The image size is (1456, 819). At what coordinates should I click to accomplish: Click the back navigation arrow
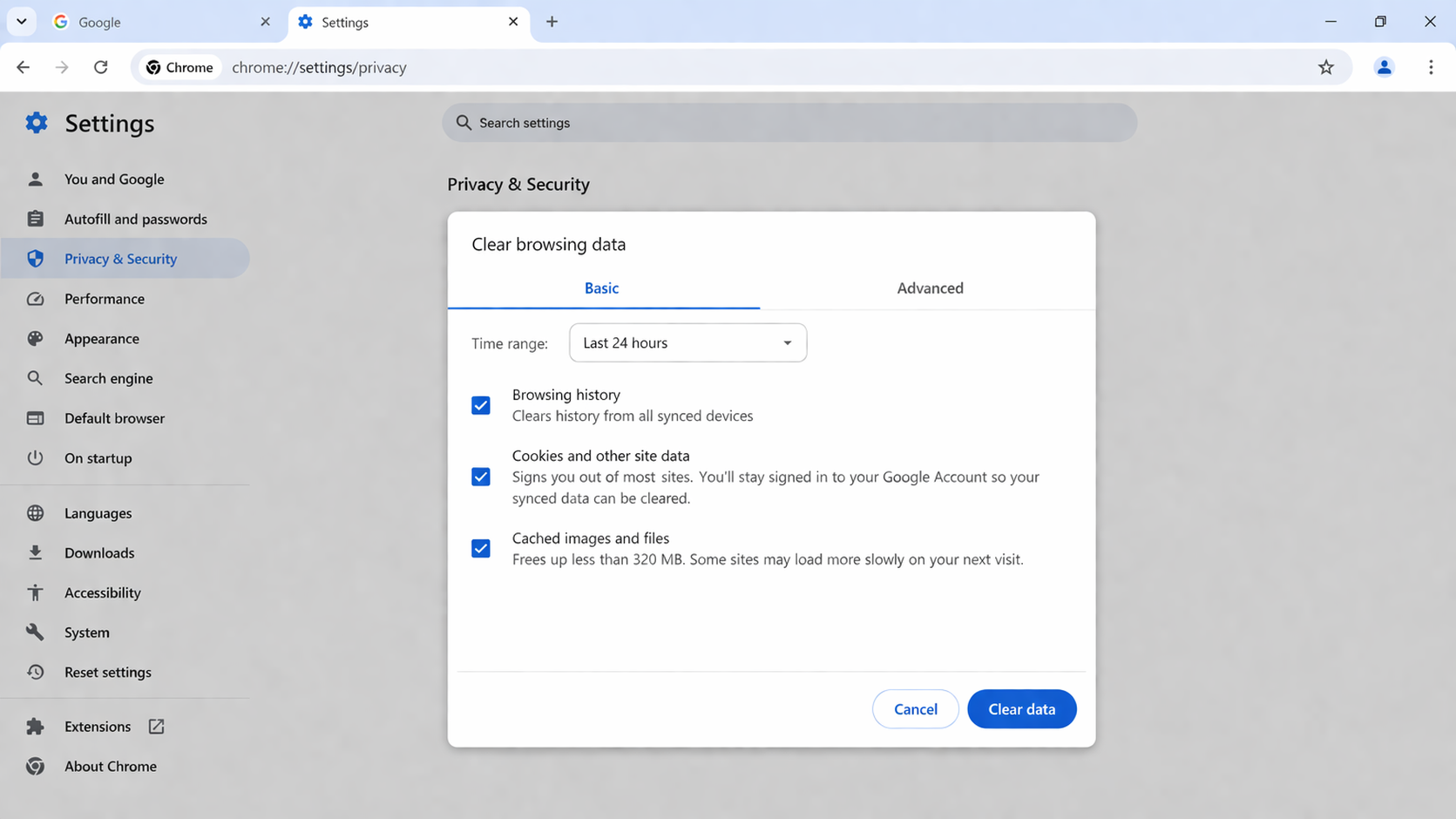[x=24, y=67]
